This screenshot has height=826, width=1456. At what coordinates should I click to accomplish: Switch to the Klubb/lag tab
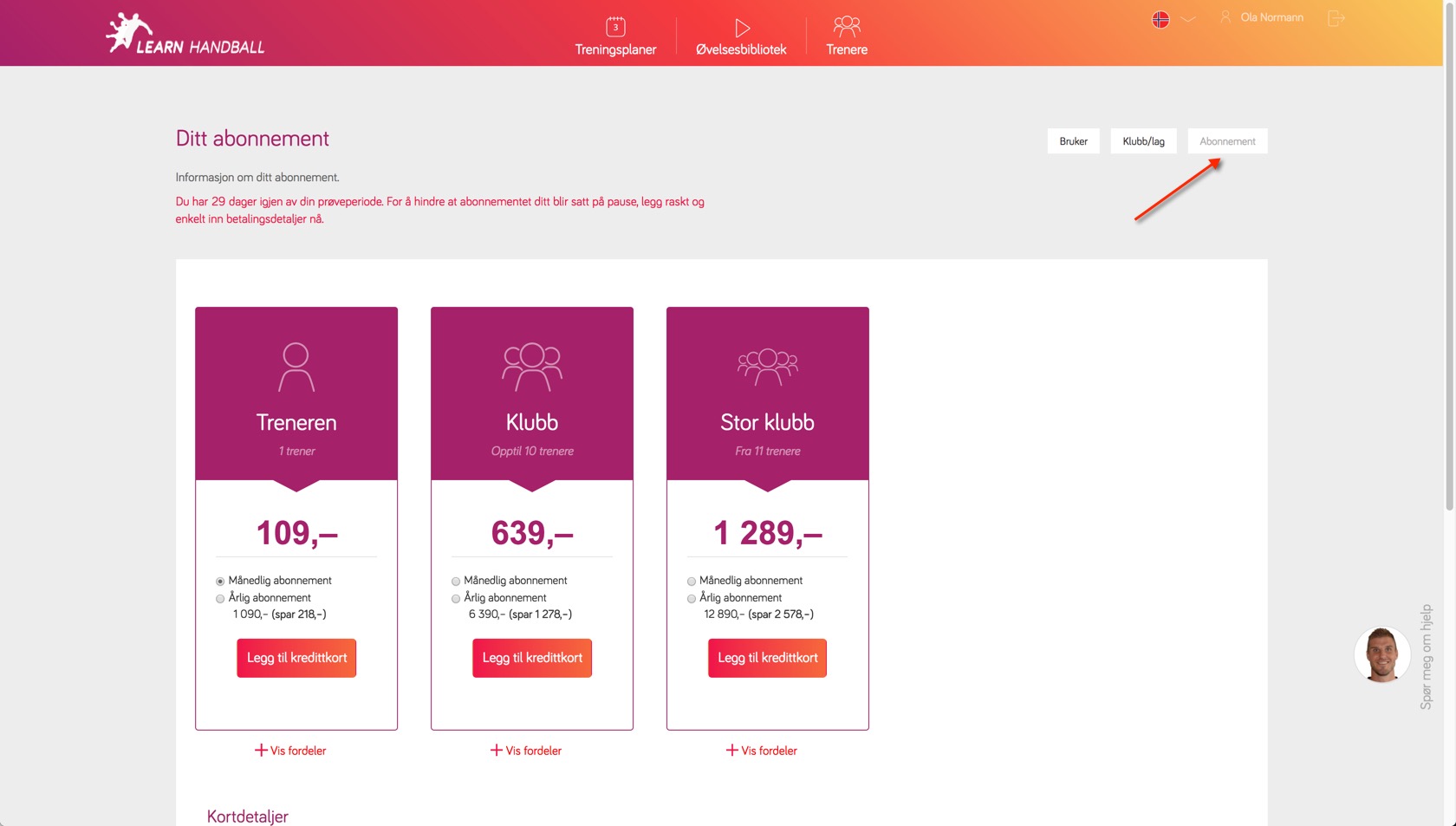[x=1143, y=141]
